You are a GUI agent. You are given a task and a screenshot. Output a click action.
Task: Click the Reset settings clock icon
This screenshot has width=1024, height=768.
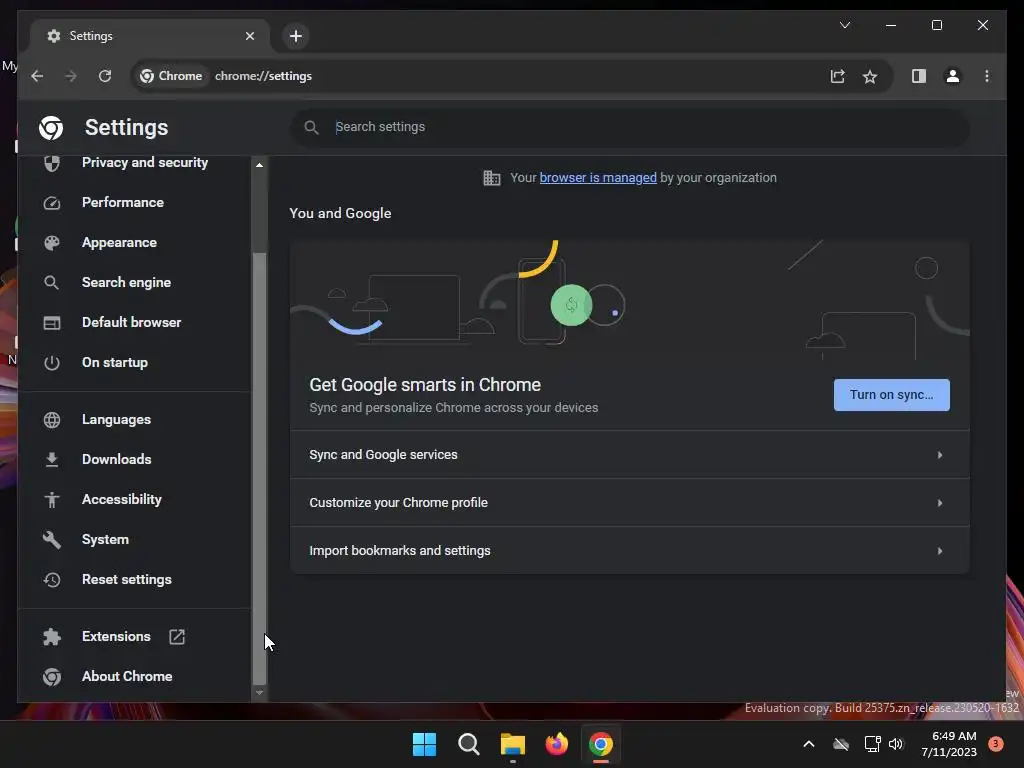pyautogui.click(x=52, y=580)
